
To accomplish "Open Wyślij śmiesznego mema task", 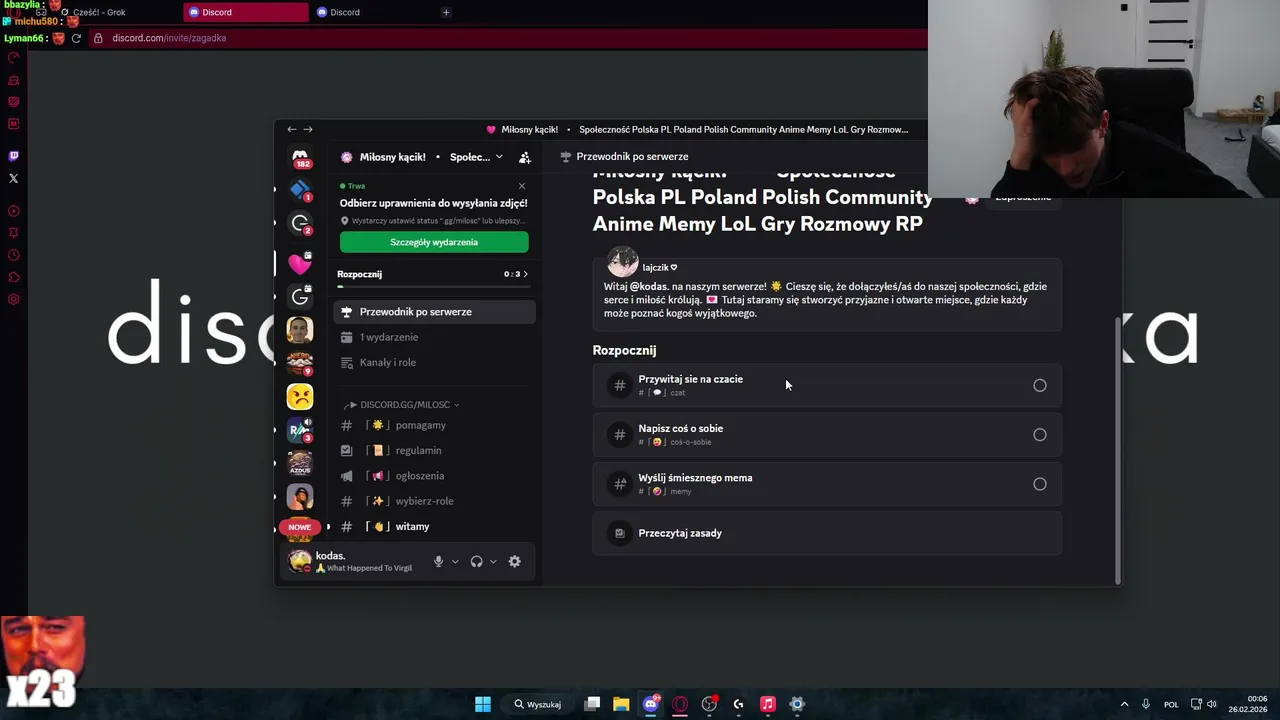I will (827, 484).
